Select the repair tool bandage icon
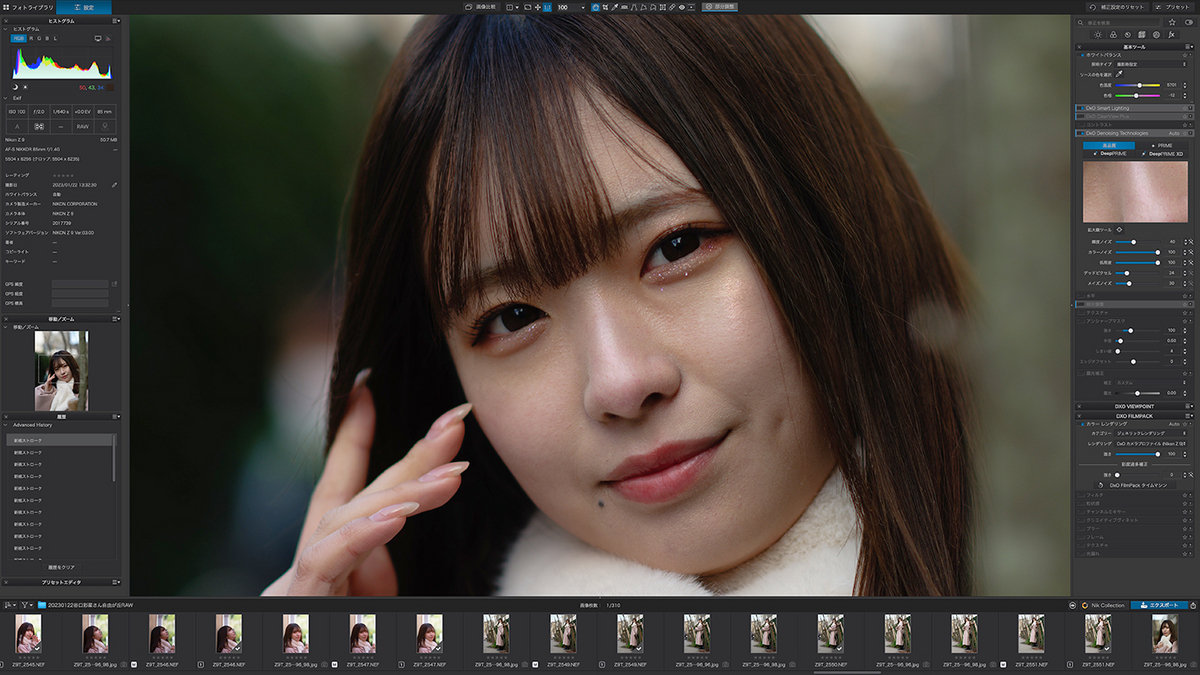1200x675 pixels. tap(671, 7)
